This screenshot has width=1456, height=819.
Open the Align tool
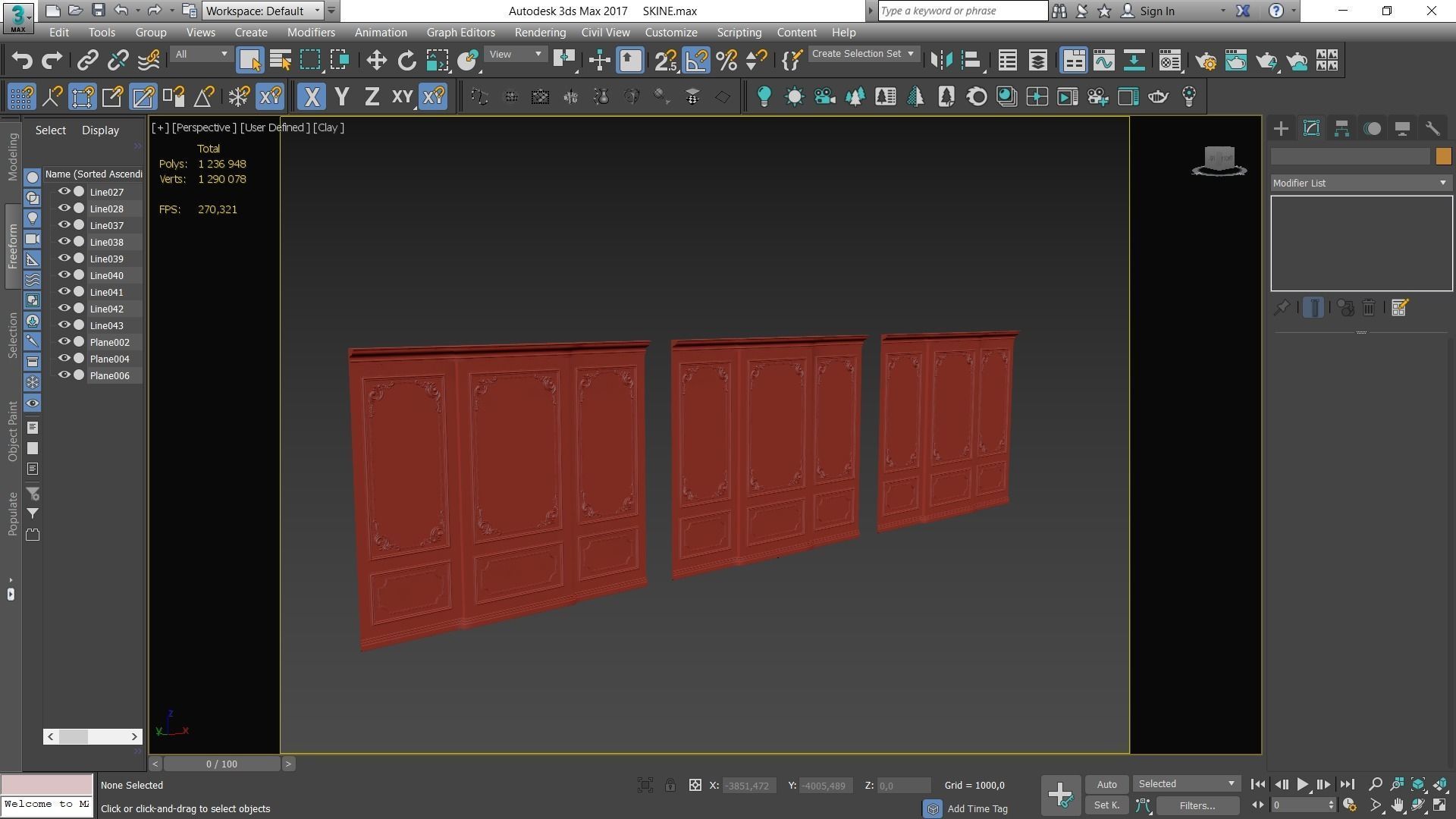coord(971,61)
